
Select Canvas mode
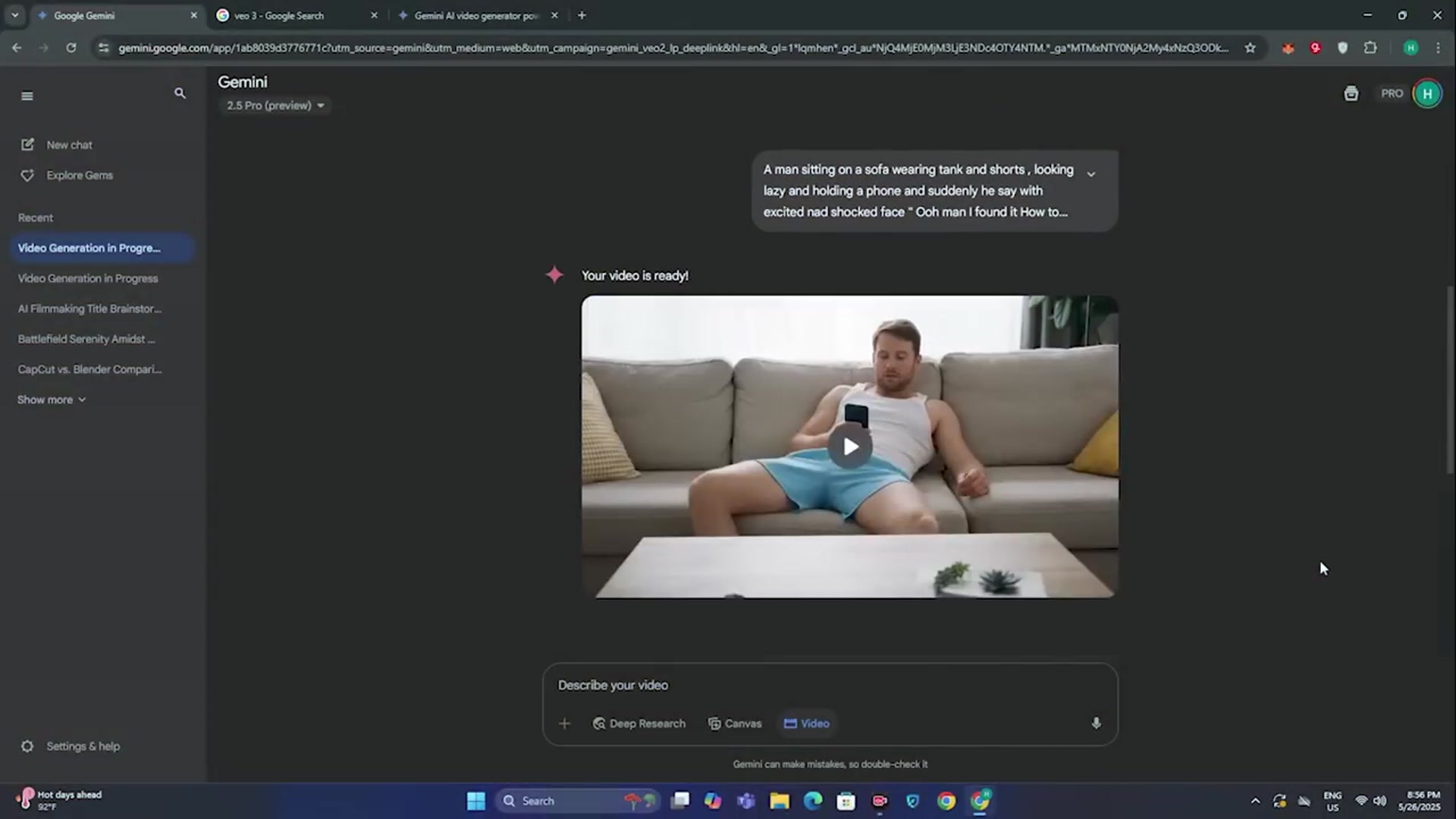click(734, 723)
